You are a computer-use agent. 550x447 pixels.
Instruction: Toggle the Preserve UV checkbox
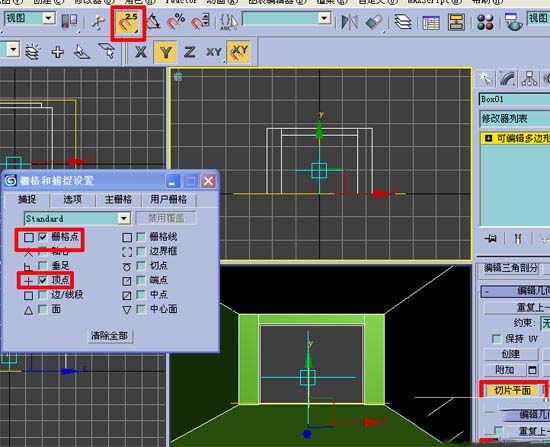[496, 339]
